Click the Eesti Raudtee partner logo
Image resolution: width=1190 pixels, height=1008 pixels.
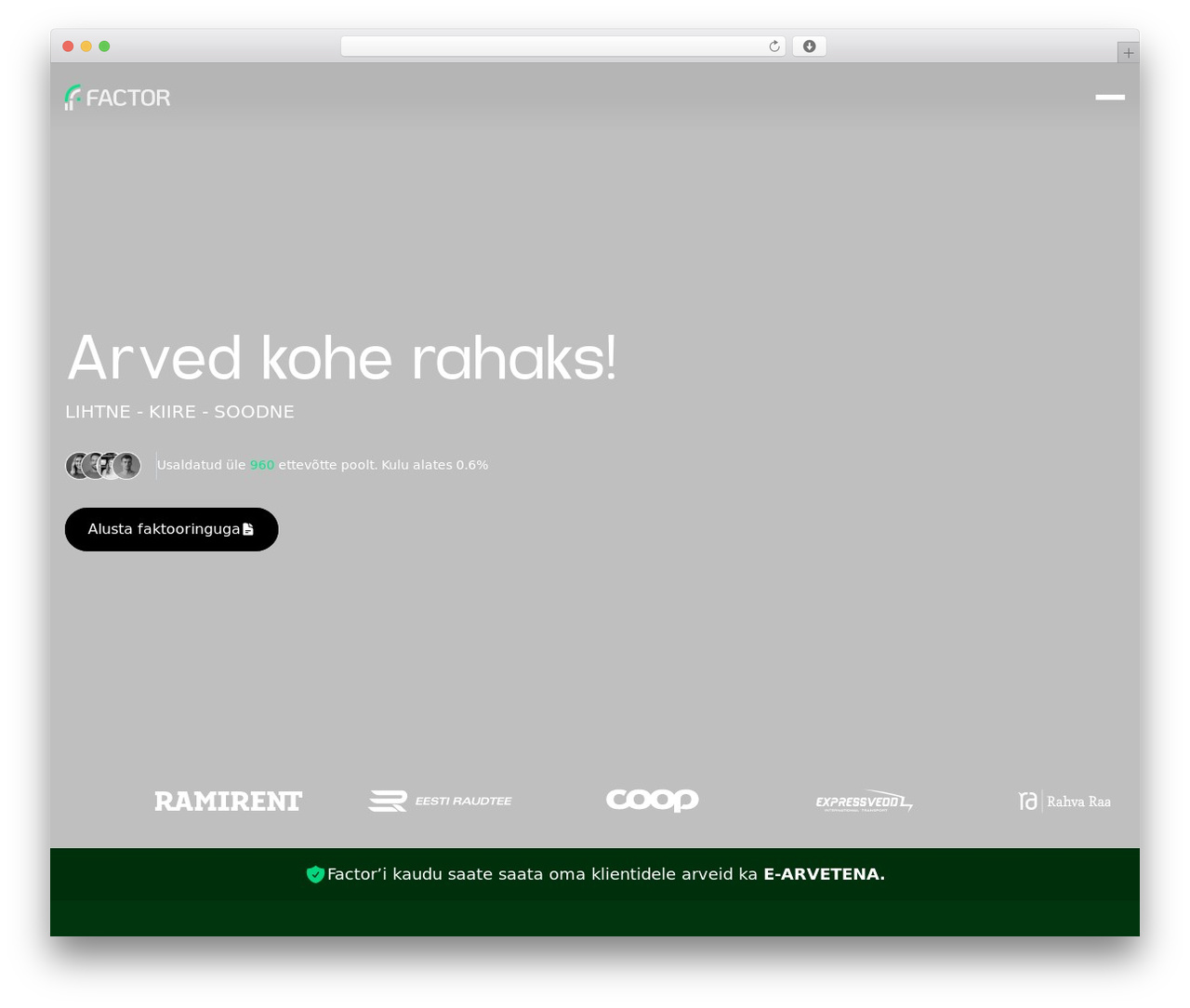(x=440, y=801)
